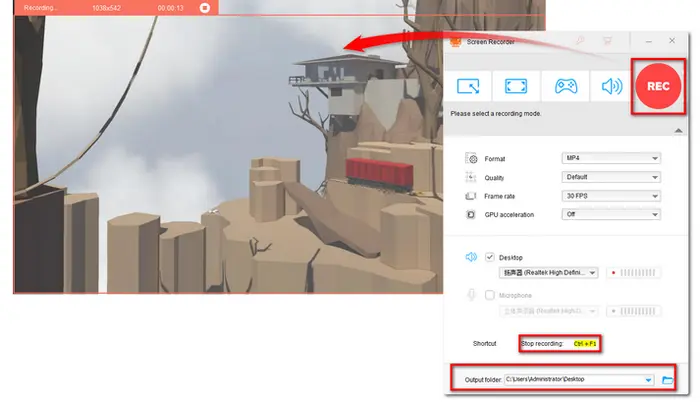This screenshot has width=700, height=403.
Task: Click the GPU acceleration chip icon
Action: (x=471, y=215)
